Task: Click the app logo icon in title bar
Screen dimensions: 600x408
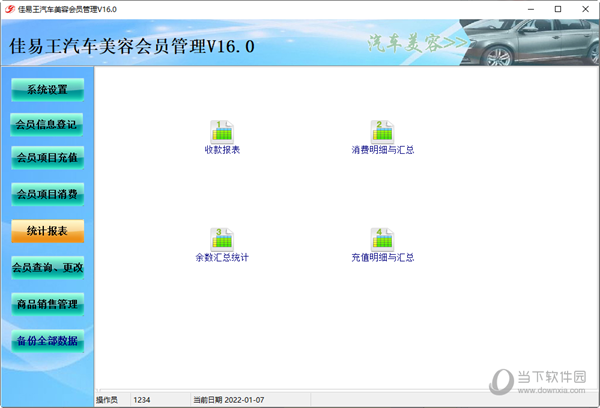Action: click(x=10, y=9)
